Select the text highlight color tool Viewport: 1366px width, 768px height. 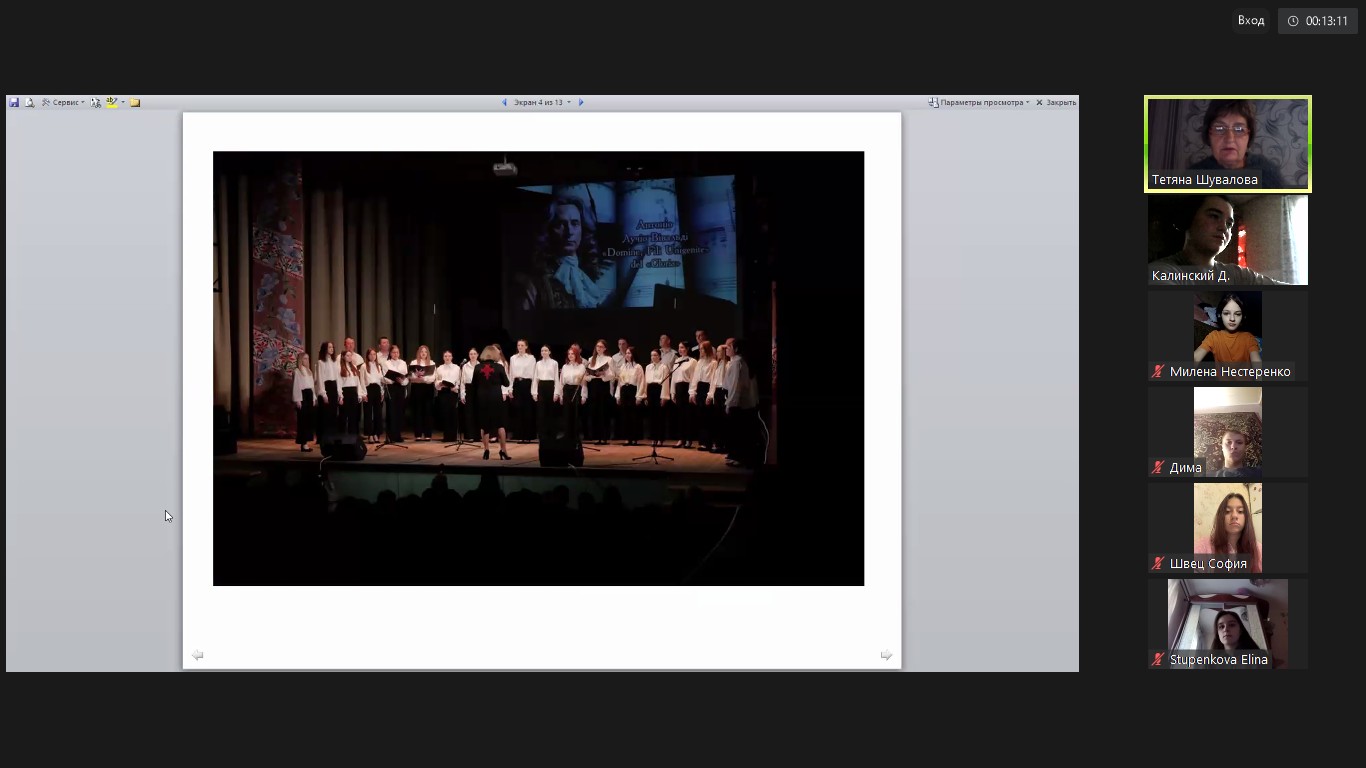point(111,102)
